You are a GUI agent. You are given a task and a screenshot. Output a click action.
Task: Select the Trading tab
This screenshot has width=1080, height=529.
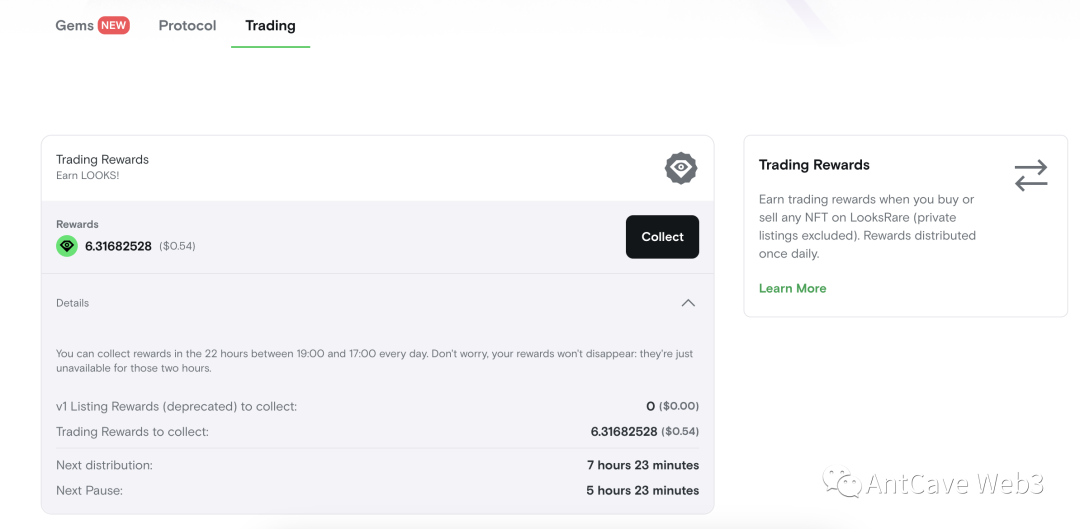270,25
